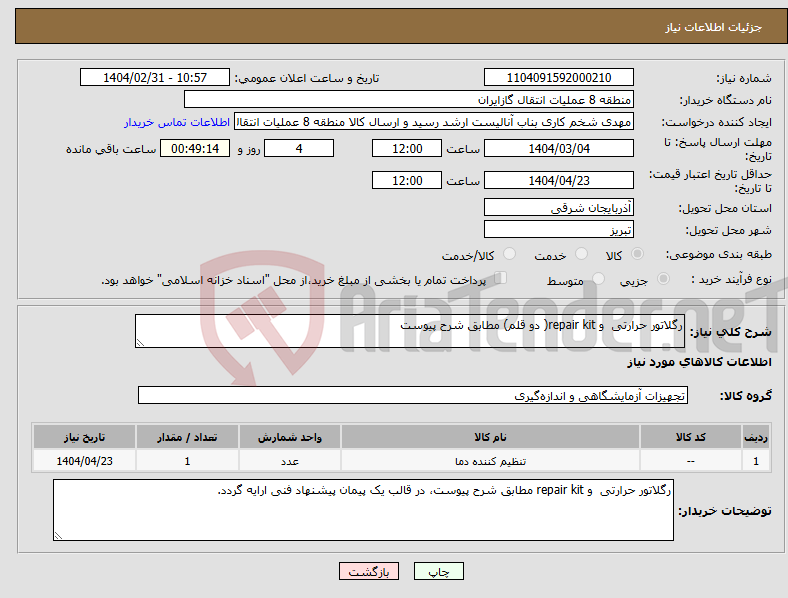Click the نام کالا column header
The image size is (788, 598).
(x=490, y=437)
